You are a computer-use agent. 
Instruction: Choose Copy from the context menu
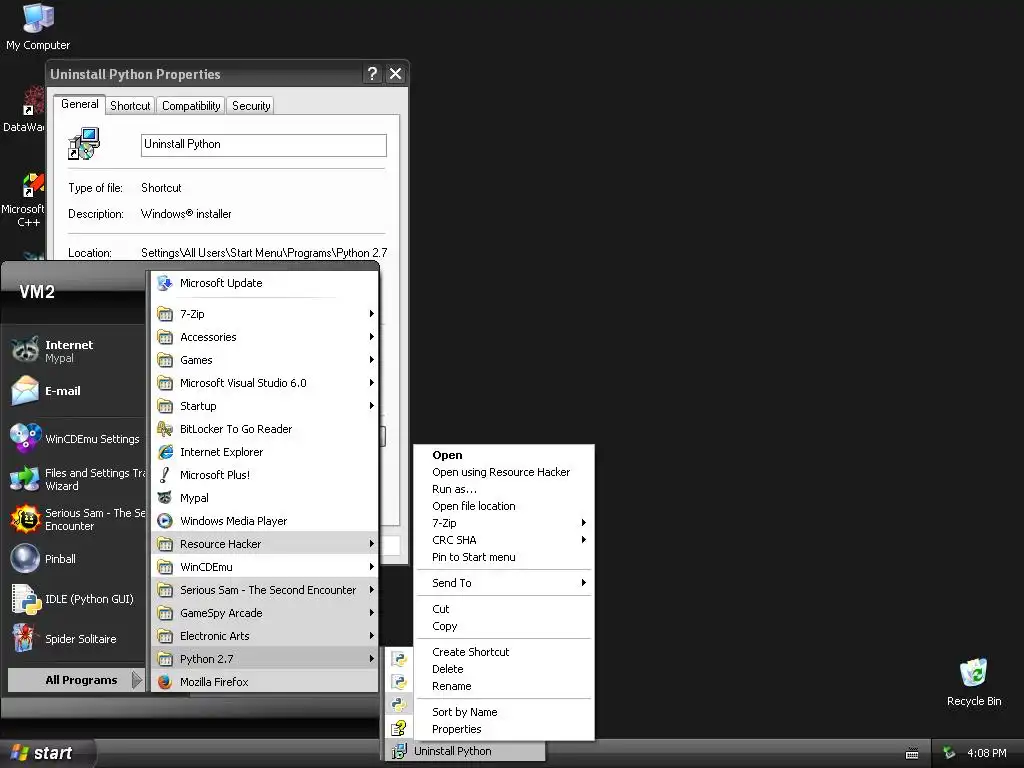[x=504, y=626]
